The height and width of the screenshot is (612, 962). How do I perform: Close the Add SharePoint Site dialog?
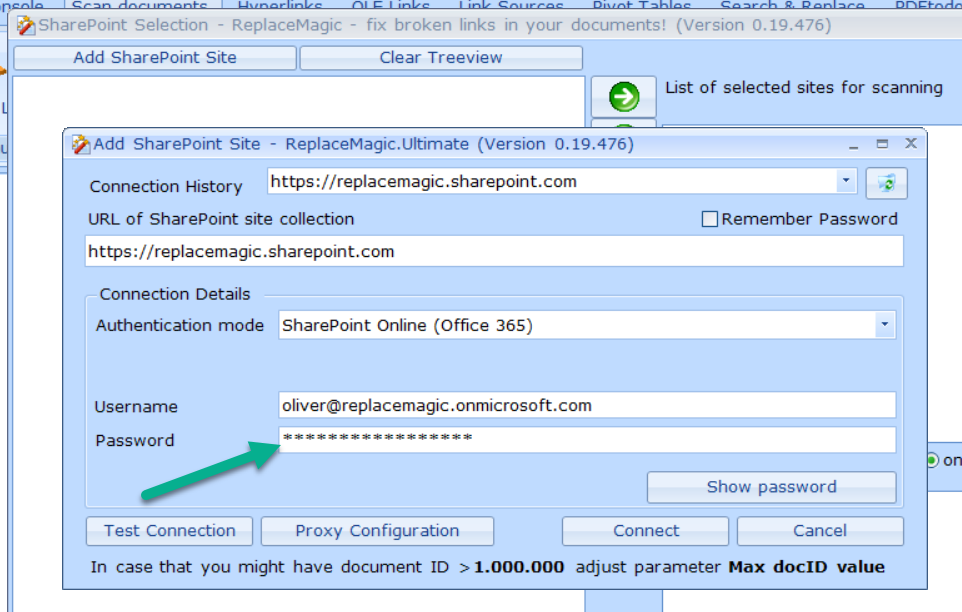click(911, 143)
